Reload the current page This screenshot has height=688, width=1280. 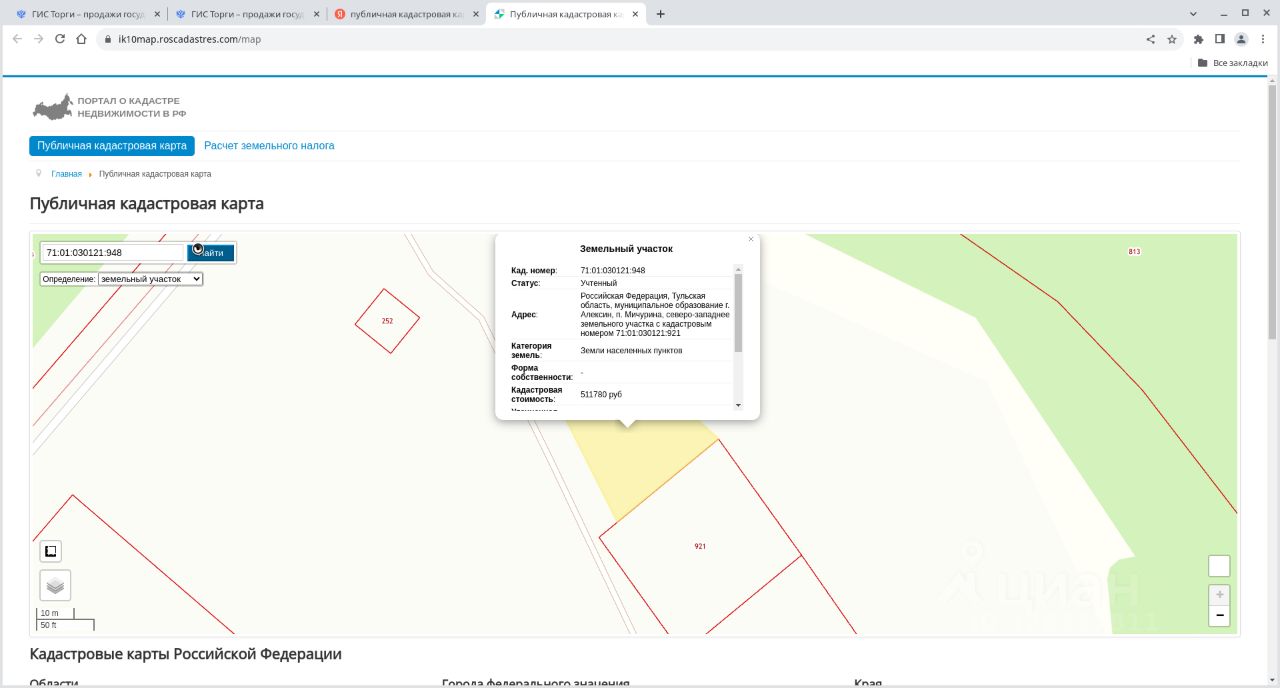tap(60, 39)
